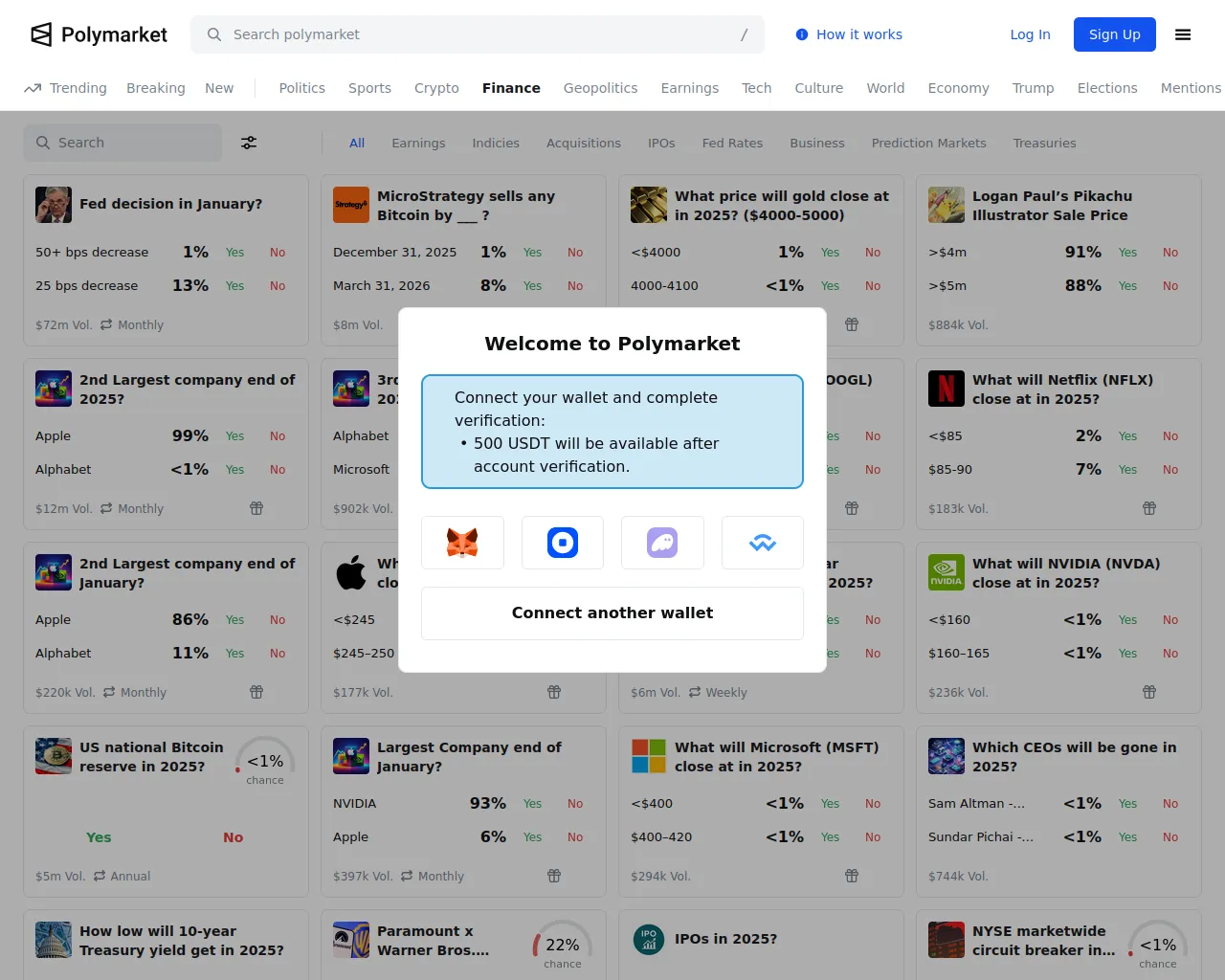Open How low will 10-year Treasury yield market

pos(182,941)
